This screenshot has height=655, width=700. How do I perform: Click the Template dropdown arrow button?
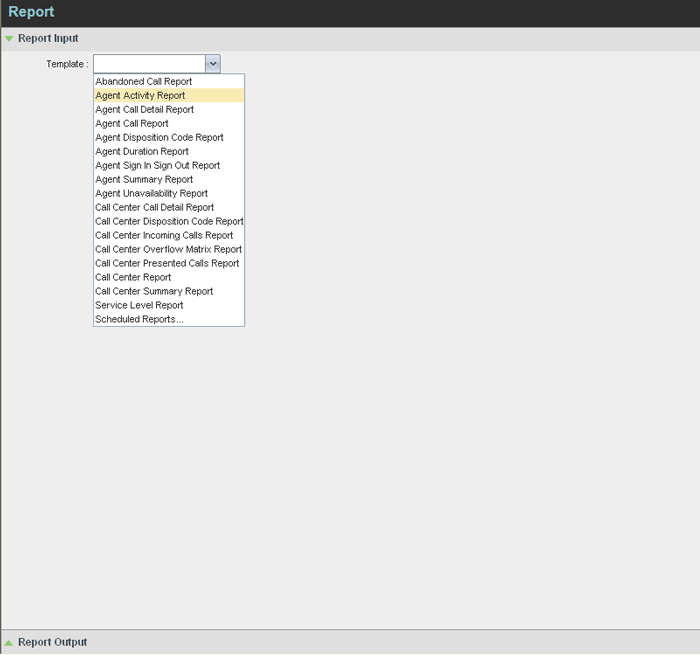(x=213, y=64)
